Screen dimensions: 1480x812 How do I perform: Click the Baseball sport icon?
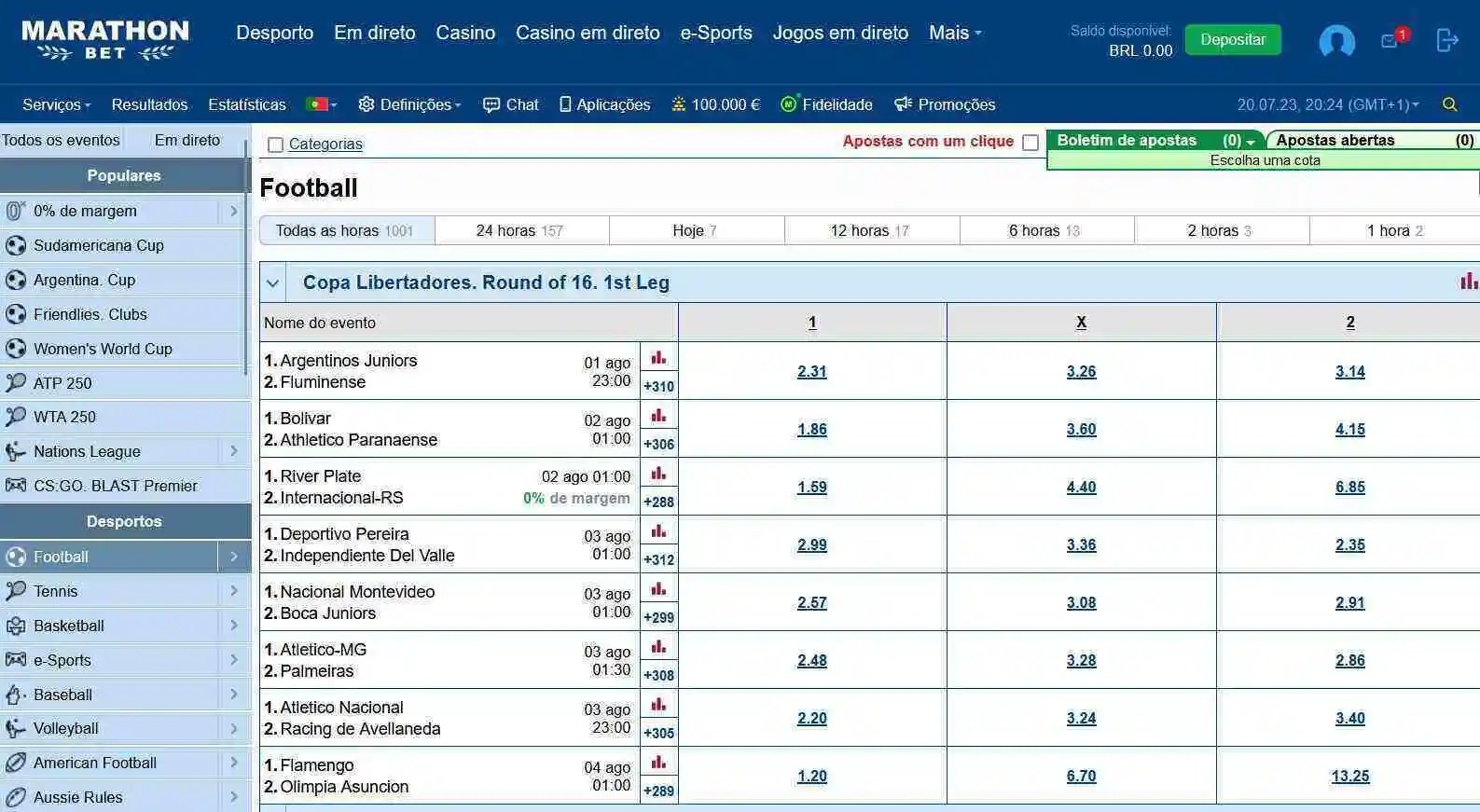[16, 695]
